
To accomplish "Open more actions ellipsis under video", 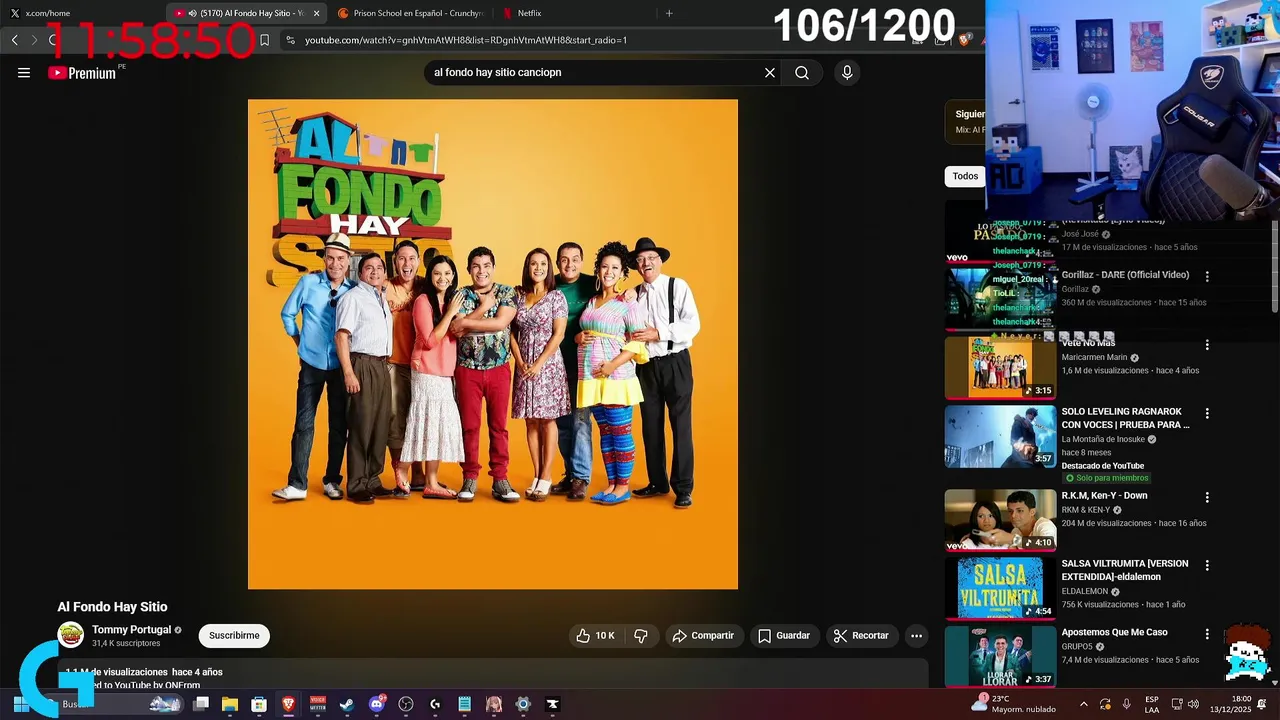I will point(916,635).
